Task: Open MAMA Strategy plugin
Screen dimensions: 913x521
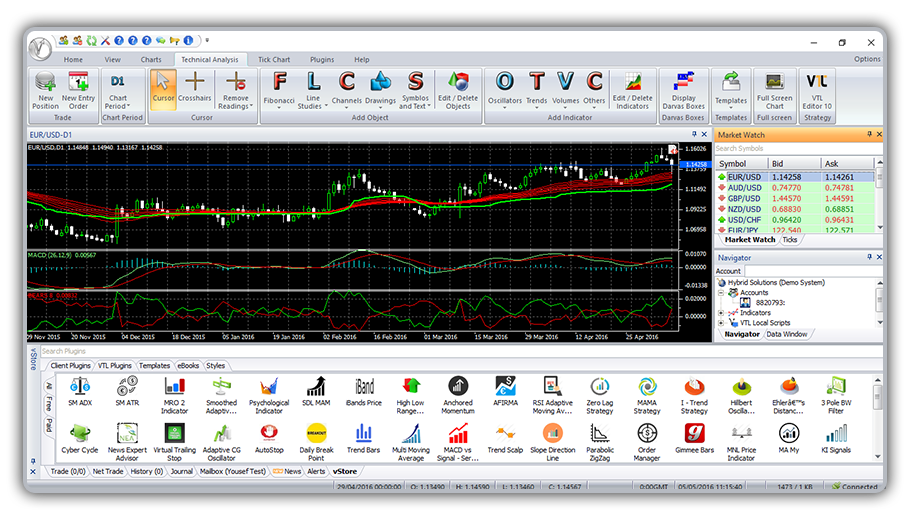Action: pyautogui.click(x=647, y=395)
